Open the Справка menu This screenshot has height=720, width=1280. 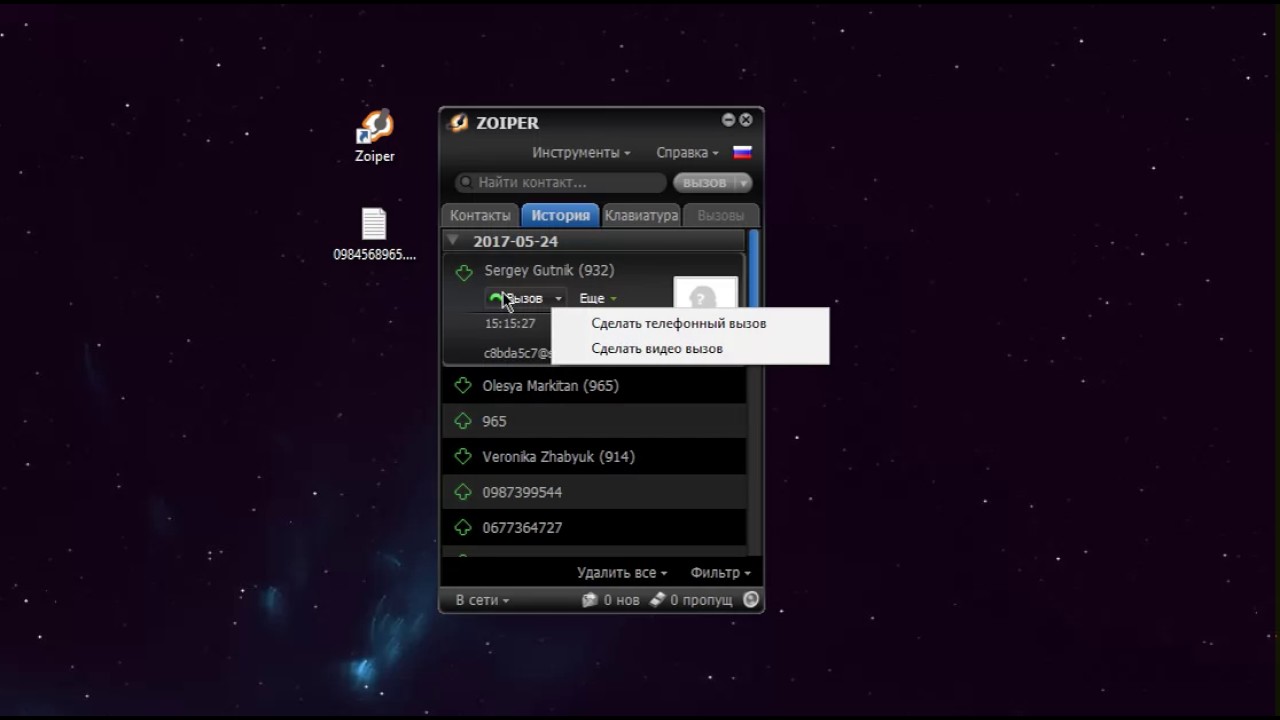pos(688,153)
